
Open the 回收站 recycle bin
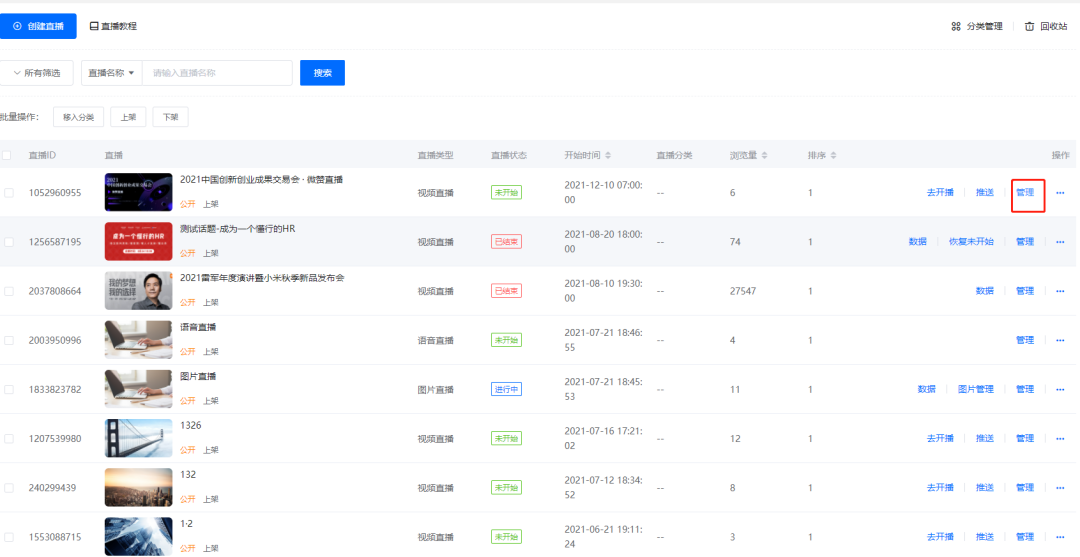click(1030, 27)
